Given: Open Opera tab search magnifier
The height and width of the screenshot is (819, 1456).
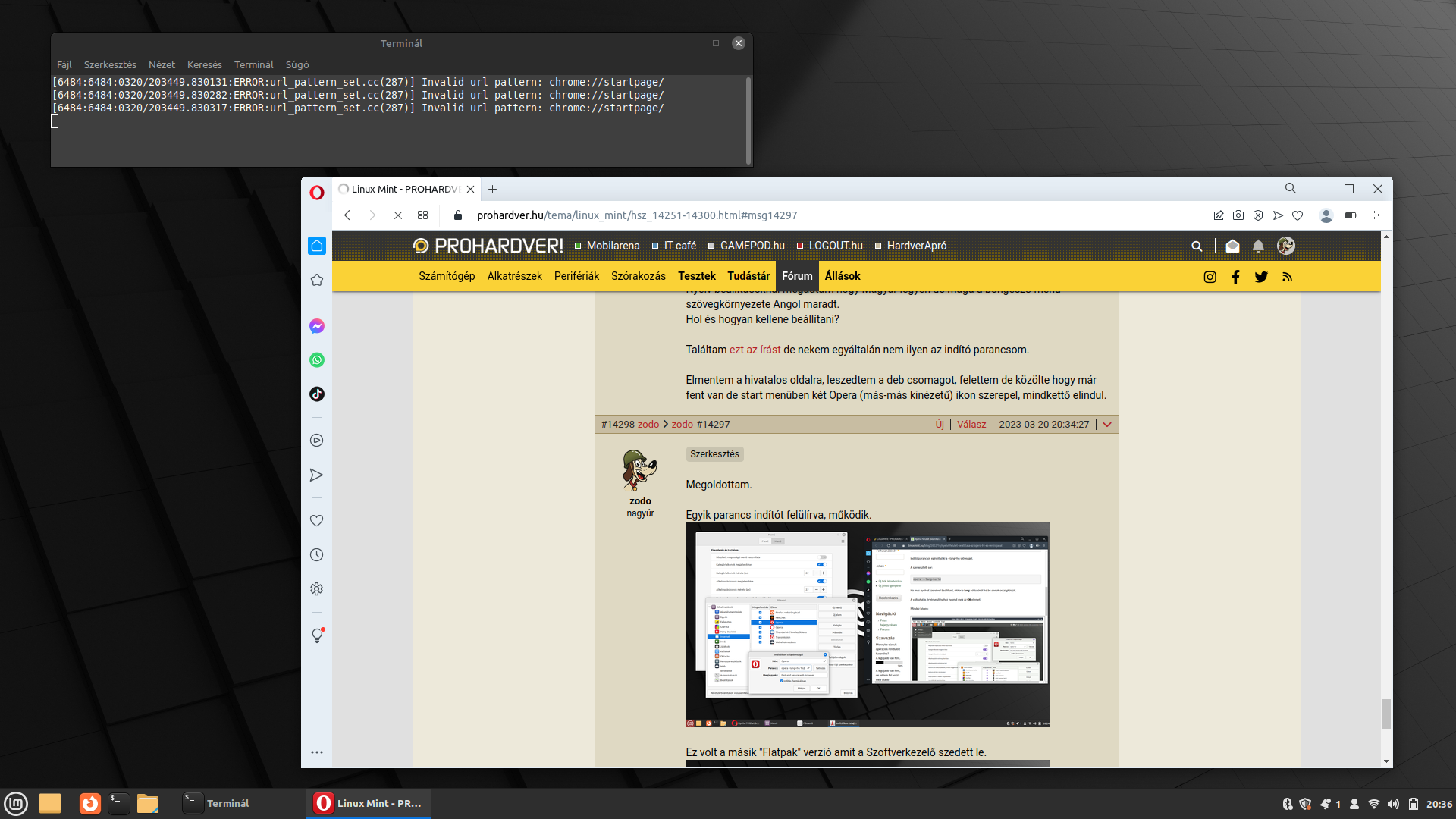Looking at the screenshot, I should (1291, 189).
